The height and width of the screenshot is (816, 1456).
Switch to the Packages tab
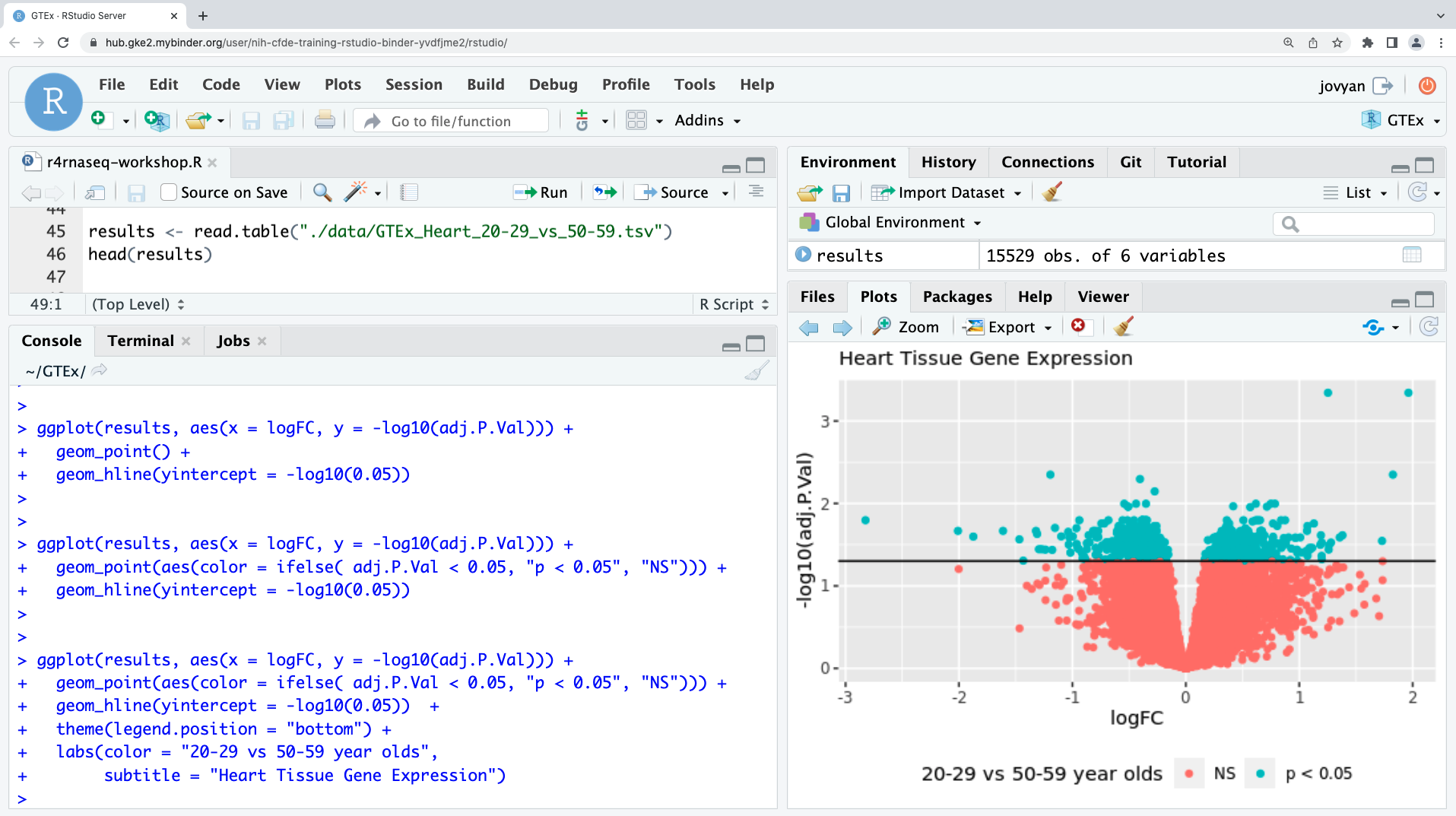957,297
